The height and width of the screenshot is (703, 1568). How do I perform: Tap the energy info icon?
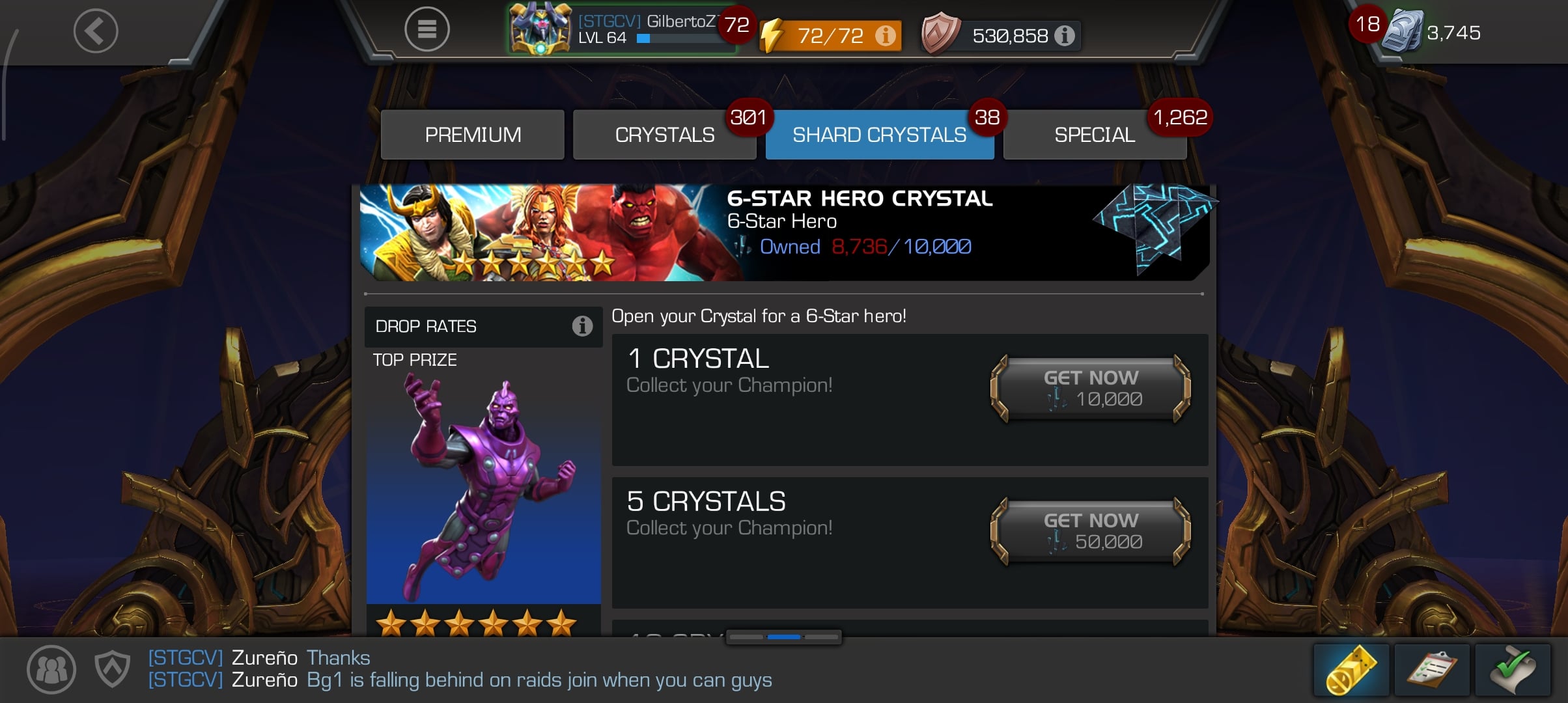pos(885,35)
